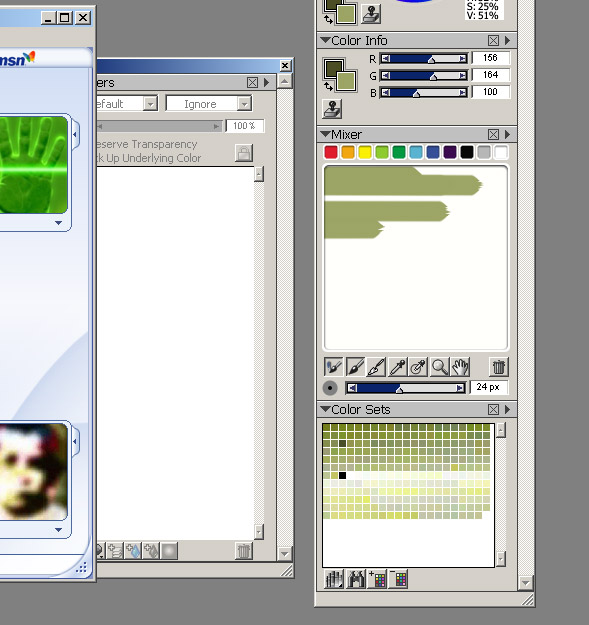Create a new Watercolor layer

pyautogui.click(x=133, y=551)
